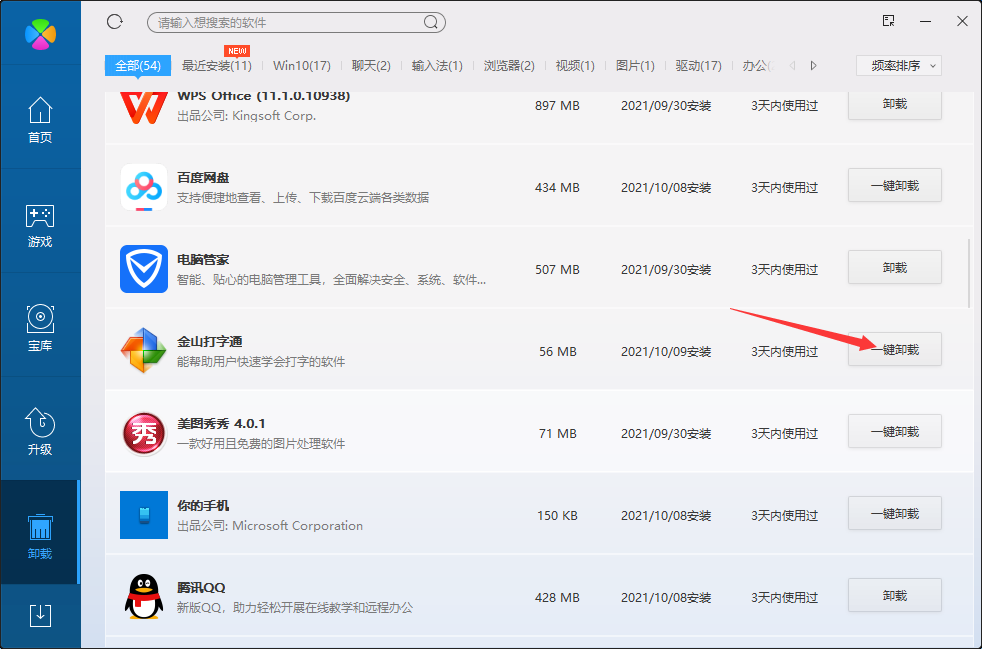Open the download manager icon at the sidebar bottom
This screenshot has width=982, height=649.
coord(41,615)
